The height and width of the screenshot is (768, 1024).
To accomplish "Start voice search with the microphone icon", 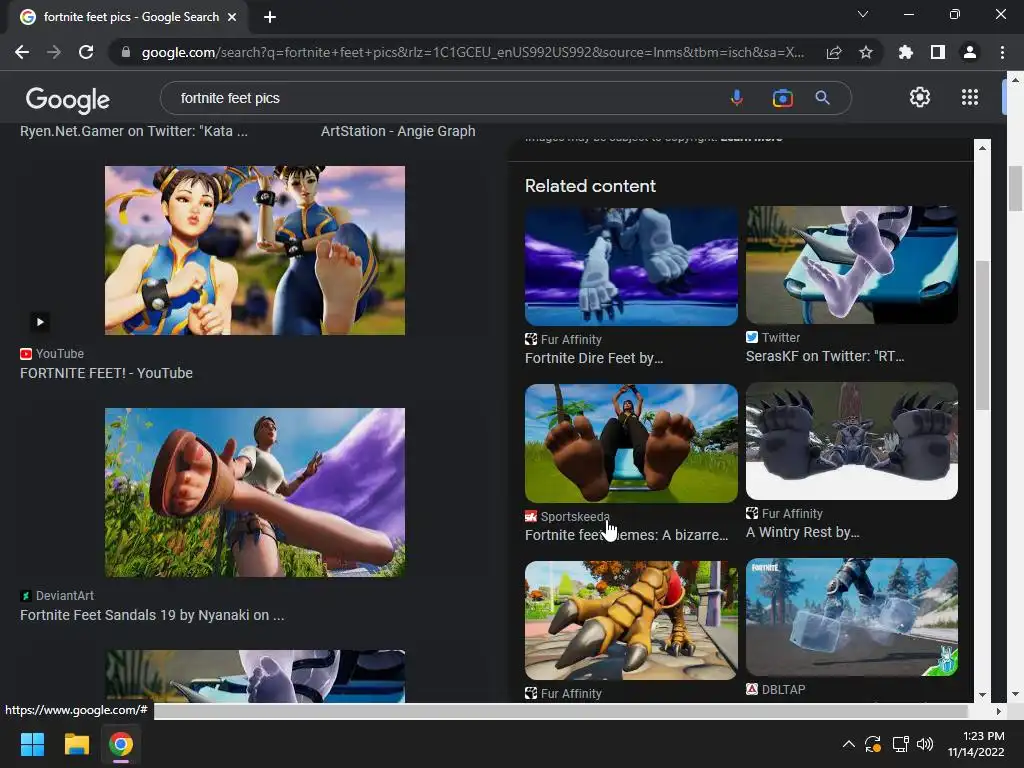I will [737, 98].
